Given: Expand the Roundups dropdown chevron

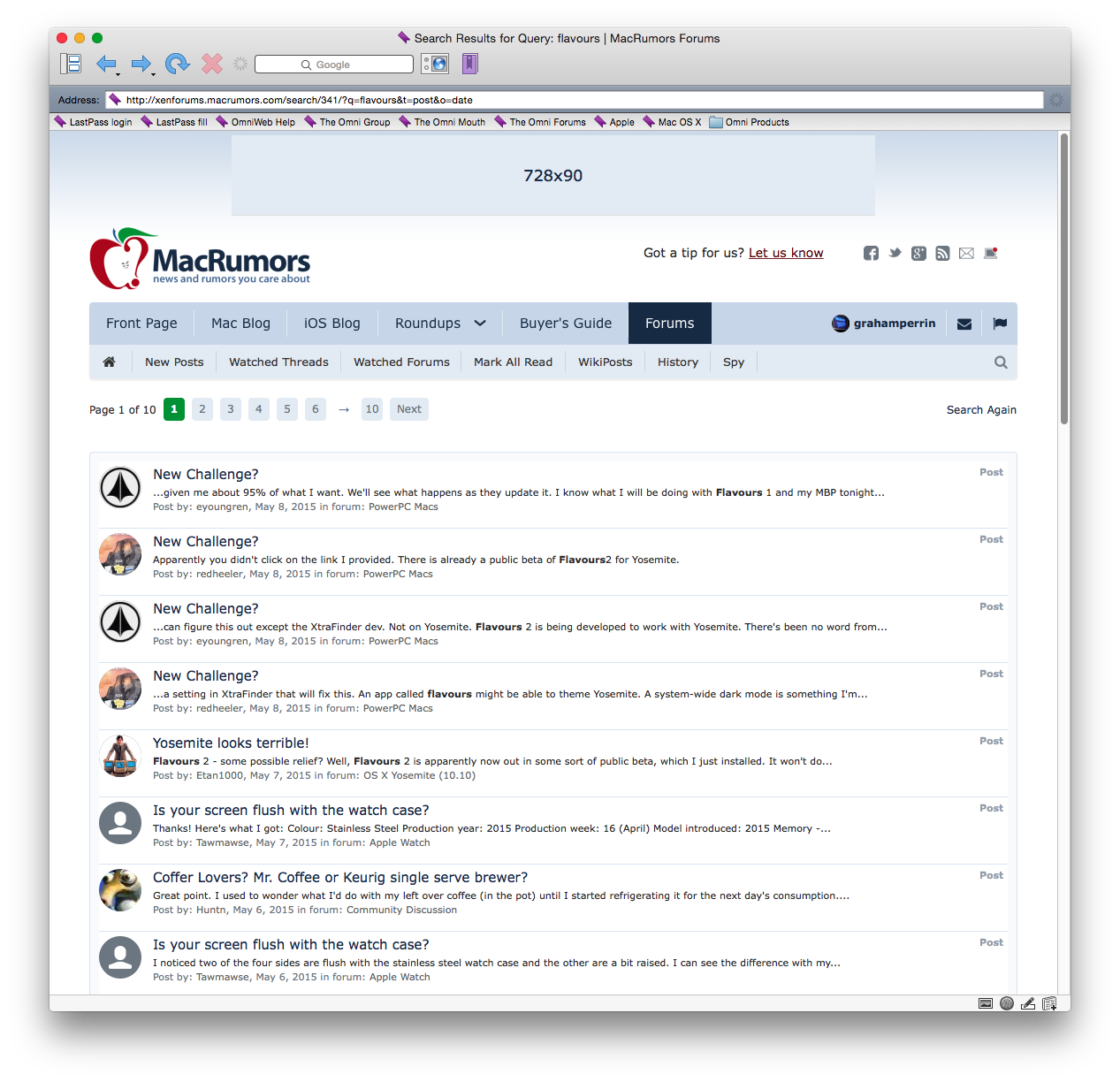Looking at the screenshot, I should 480,324.
